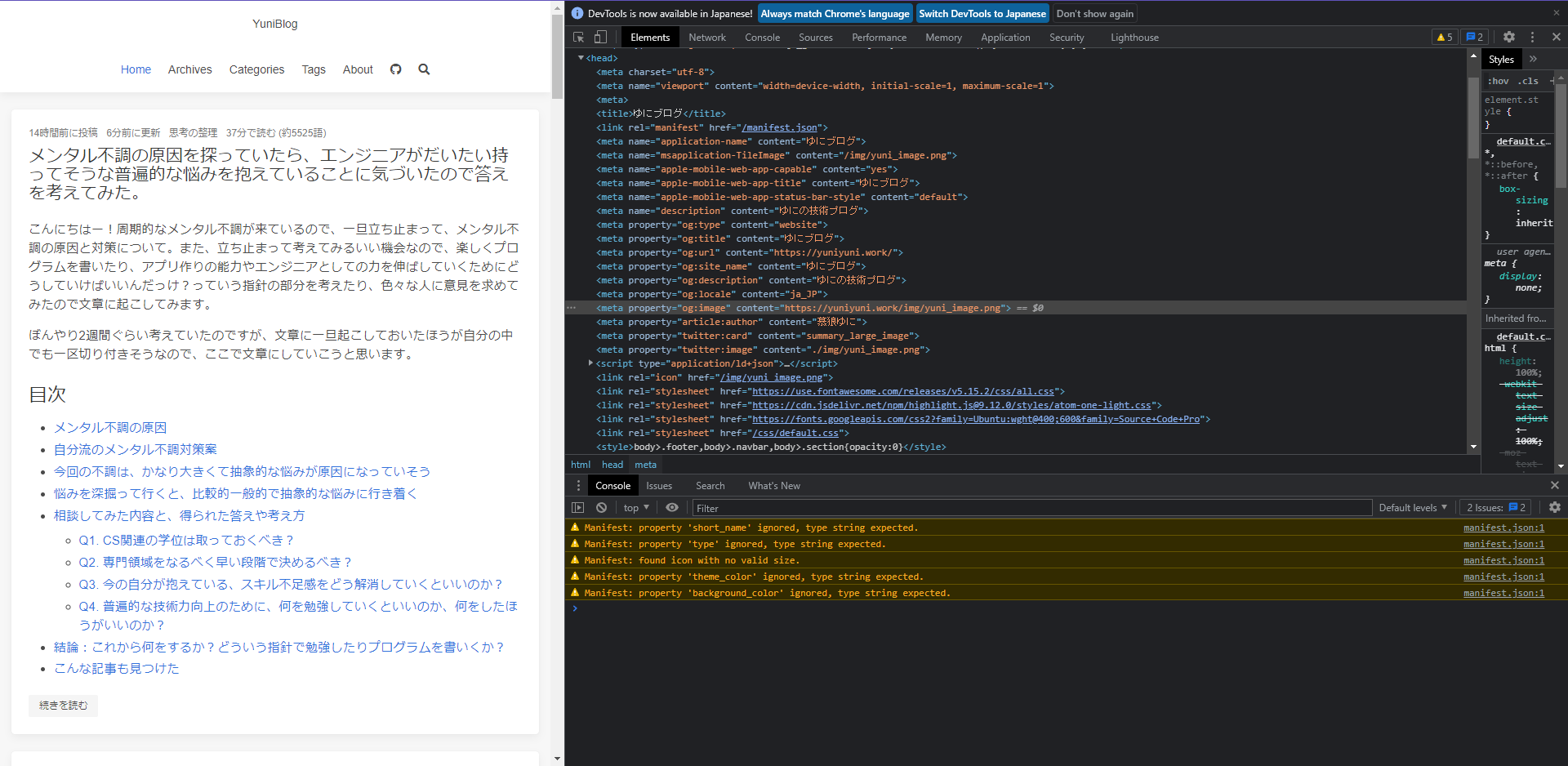Toggle the .cls class editor option

(1528, 81)
